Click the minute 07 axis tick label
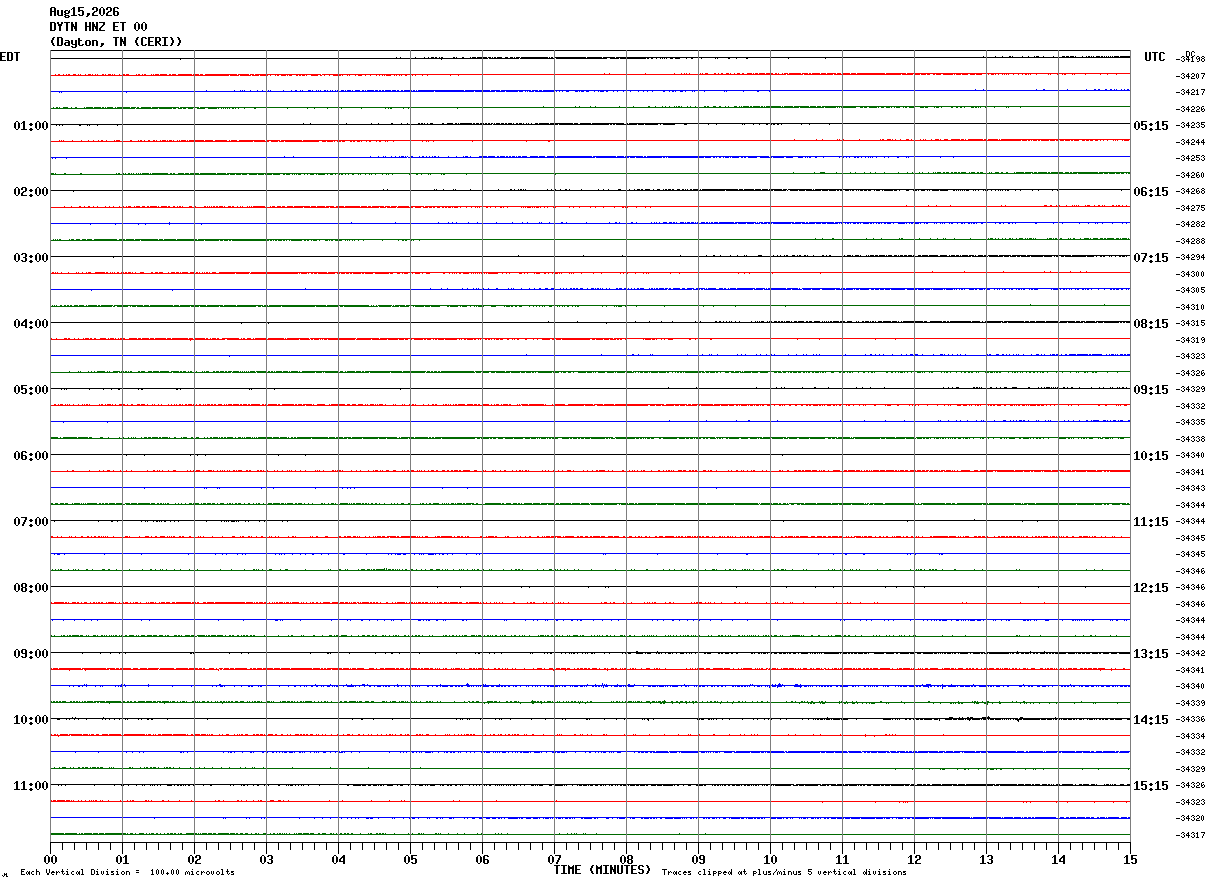Viewport: 1210px width, 886px height. click(x=554, y=859)
